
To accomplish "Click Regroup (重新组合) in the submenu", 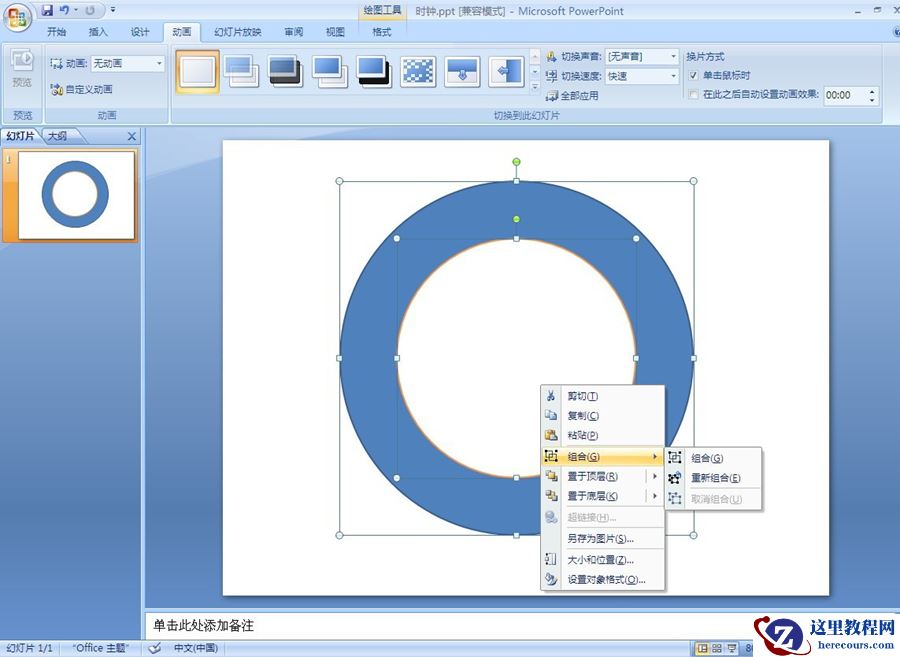I will point(713,477).
